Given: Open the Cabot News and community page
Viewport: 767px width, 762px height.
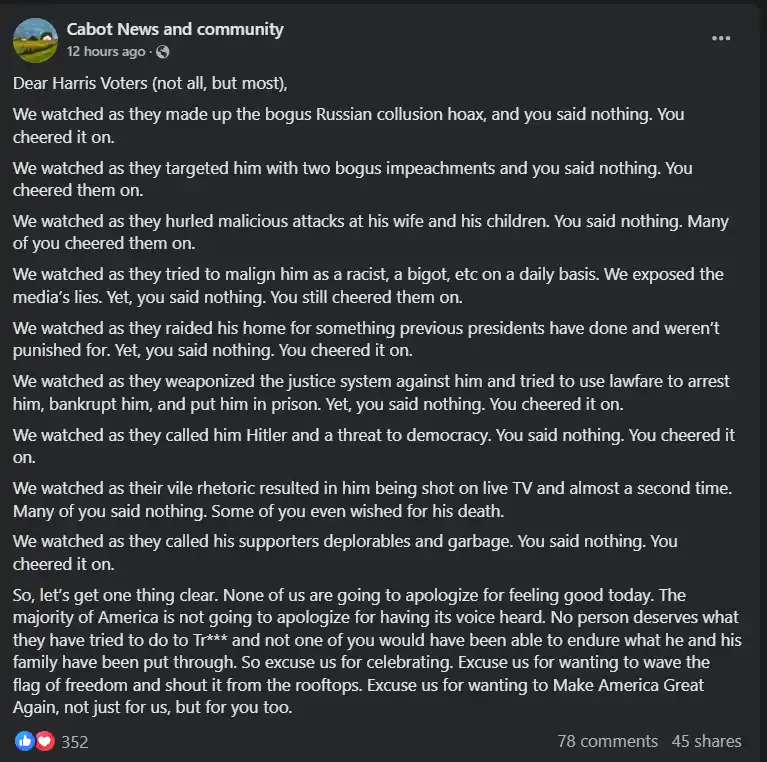Looking at the screenshot, I should pos(175,29).
